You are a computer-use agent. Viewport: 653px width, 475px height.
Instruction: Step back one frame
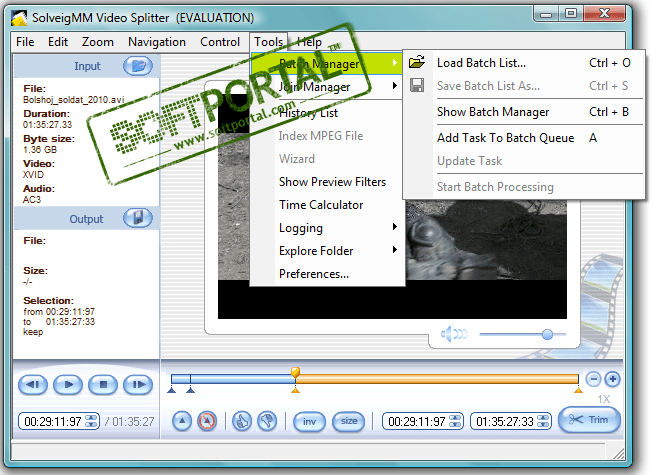(33, 384)
